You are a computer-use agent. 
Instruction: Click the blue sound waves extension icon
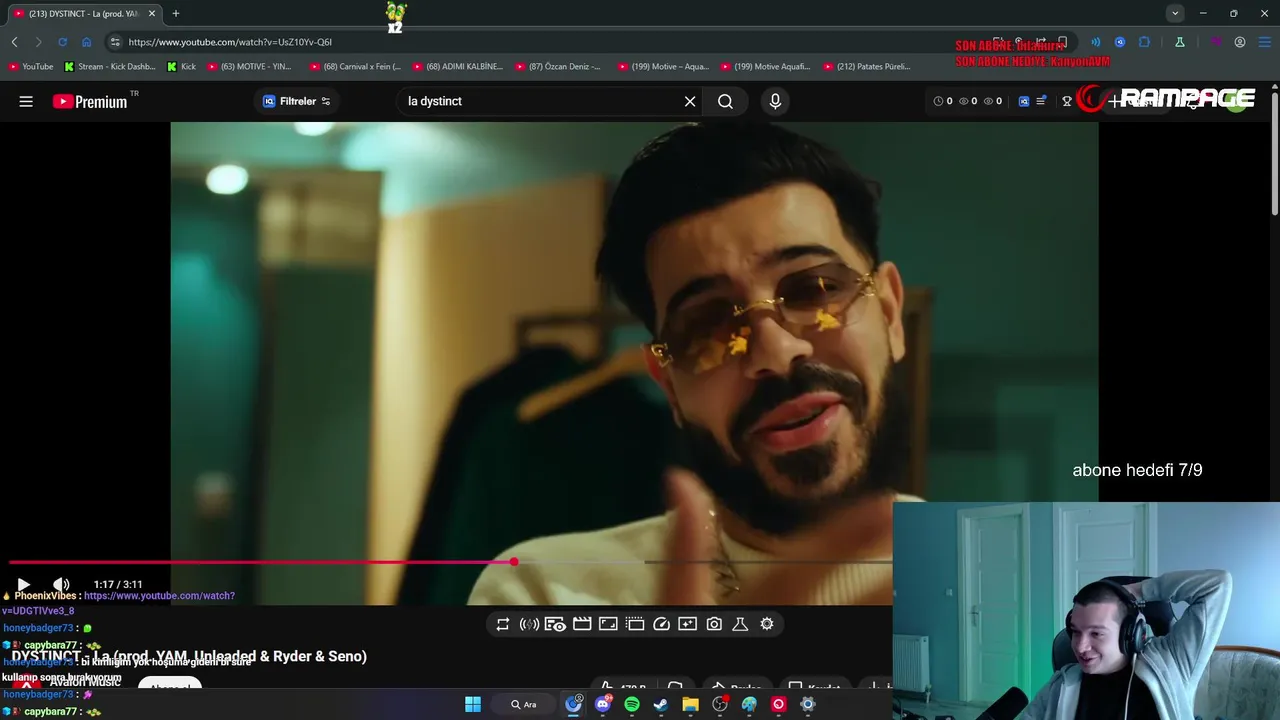[x=1095, y=42]
